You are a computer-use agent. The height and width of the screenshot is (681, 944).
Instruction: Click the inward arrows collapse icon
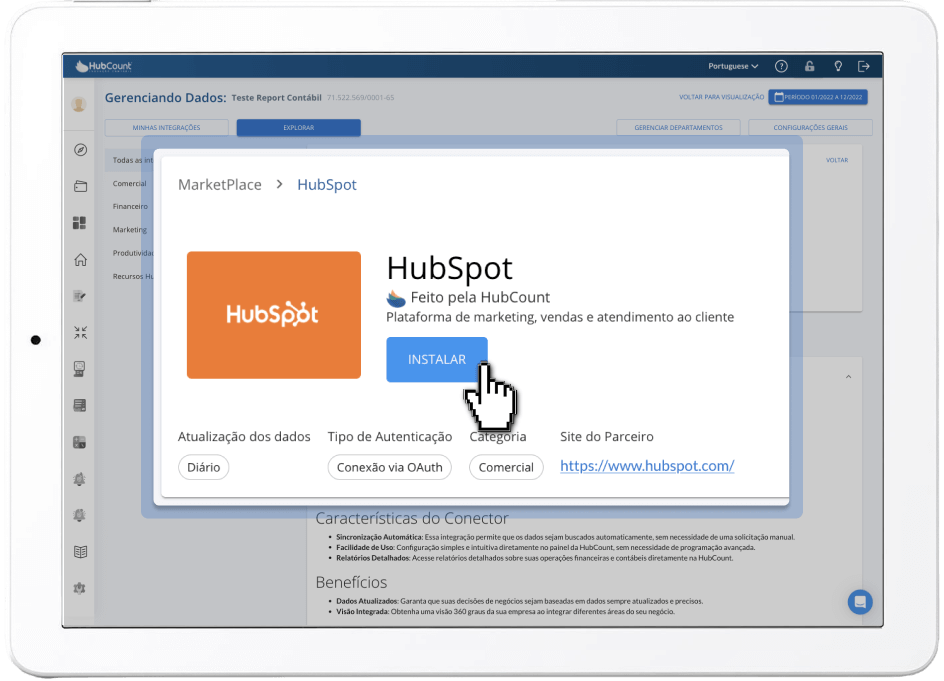[x=80, y=332]
